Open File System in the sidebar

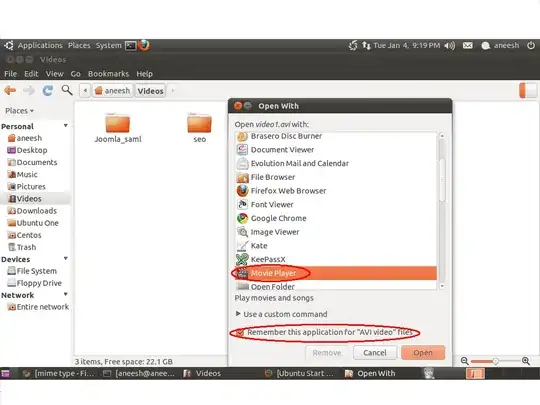(x=32, y=271)
